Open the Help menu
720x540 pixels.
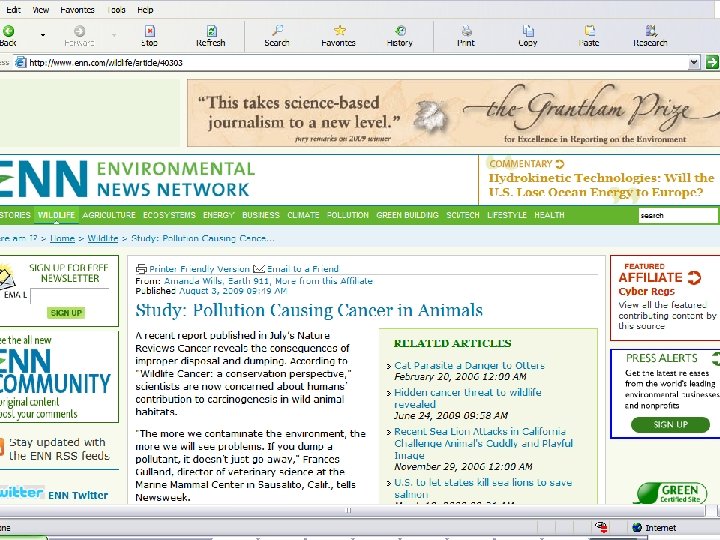click(x=145, y=9)
